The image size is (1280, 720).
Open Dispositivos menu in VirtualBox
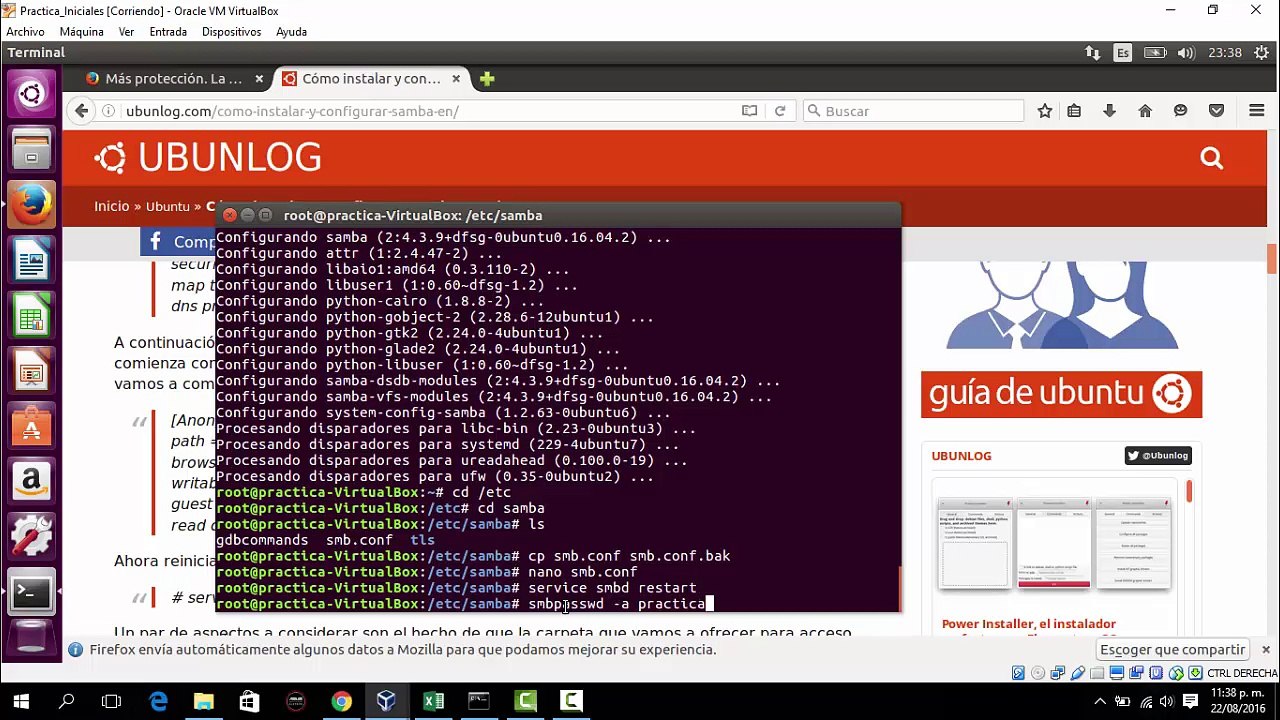click(x=231, y=32)
